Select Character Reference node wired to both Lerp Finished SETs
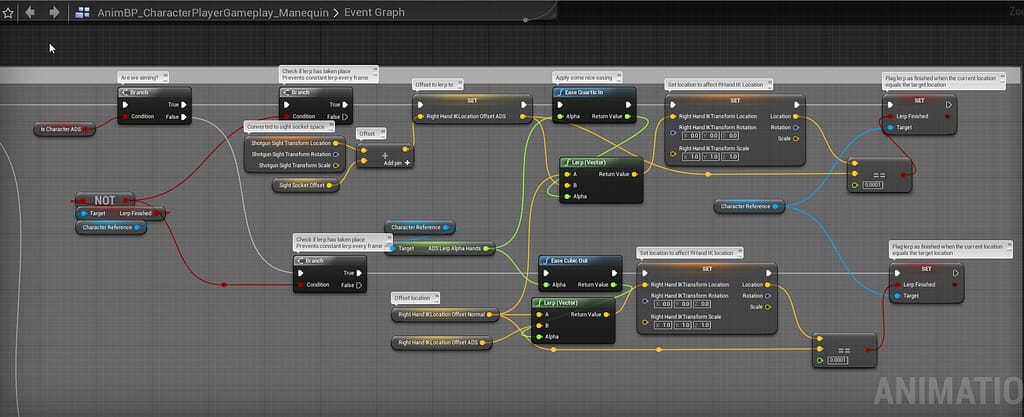Image resolution: width=1024 pixels, height=417 pixels. [750, 206]
